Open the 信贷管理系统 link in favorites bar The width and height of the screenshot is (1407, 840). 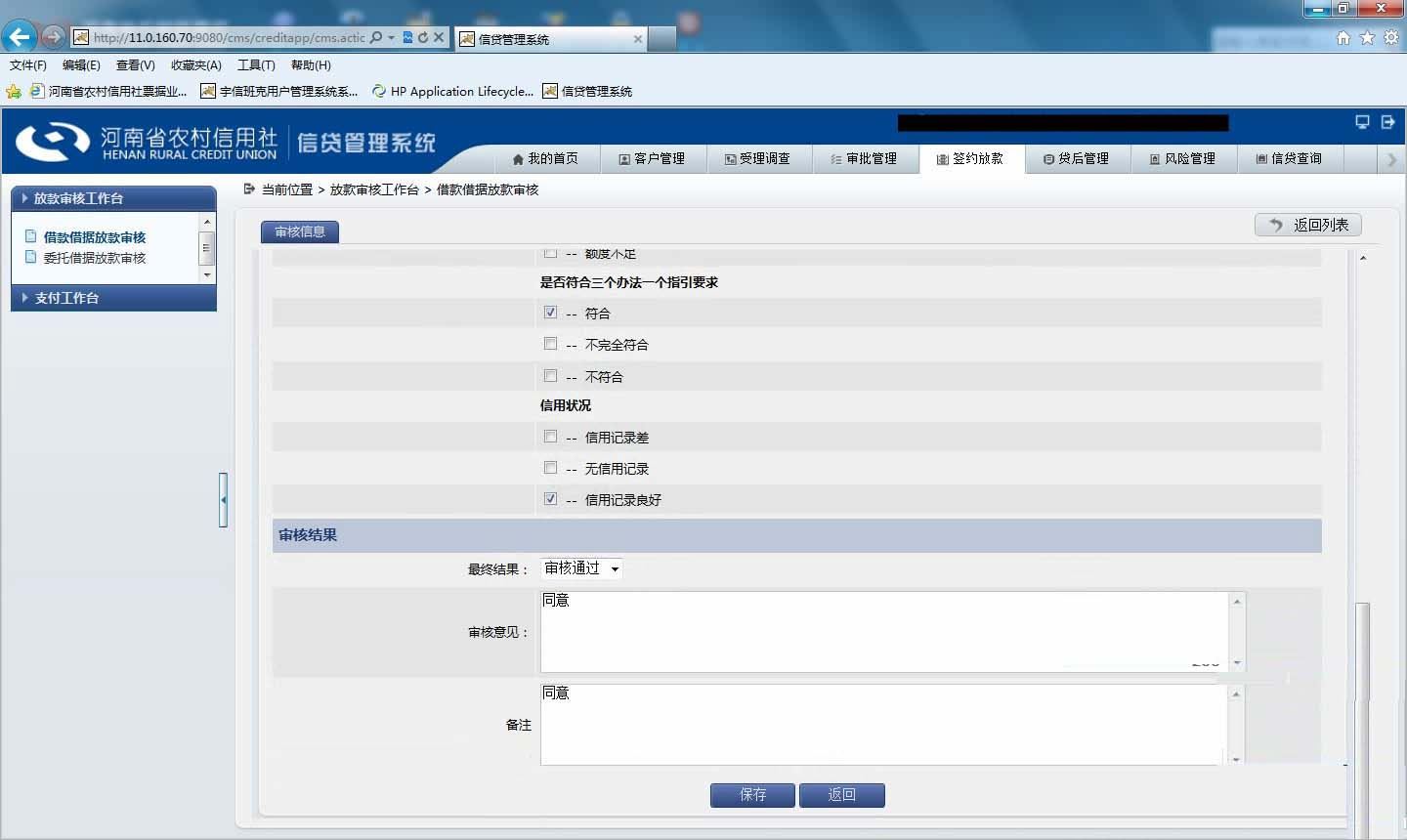[x=588, y=91]
